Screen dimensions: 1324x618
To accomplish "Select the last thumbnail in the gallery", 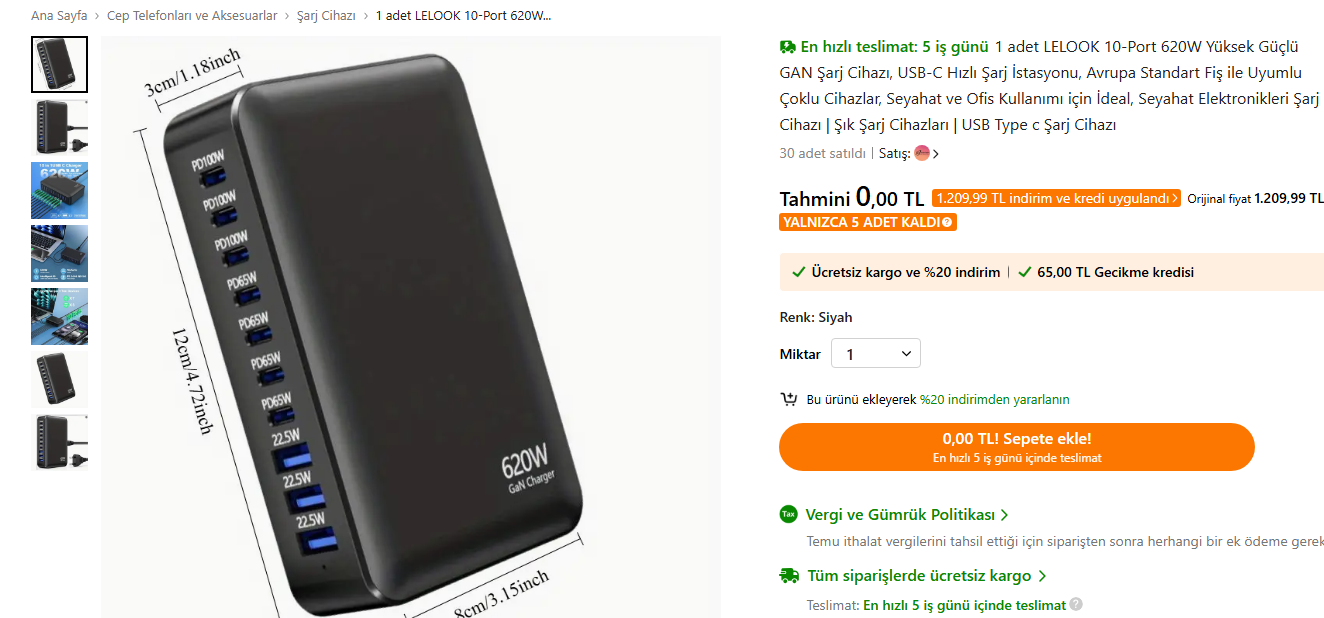I will click(x=59, y=442).
